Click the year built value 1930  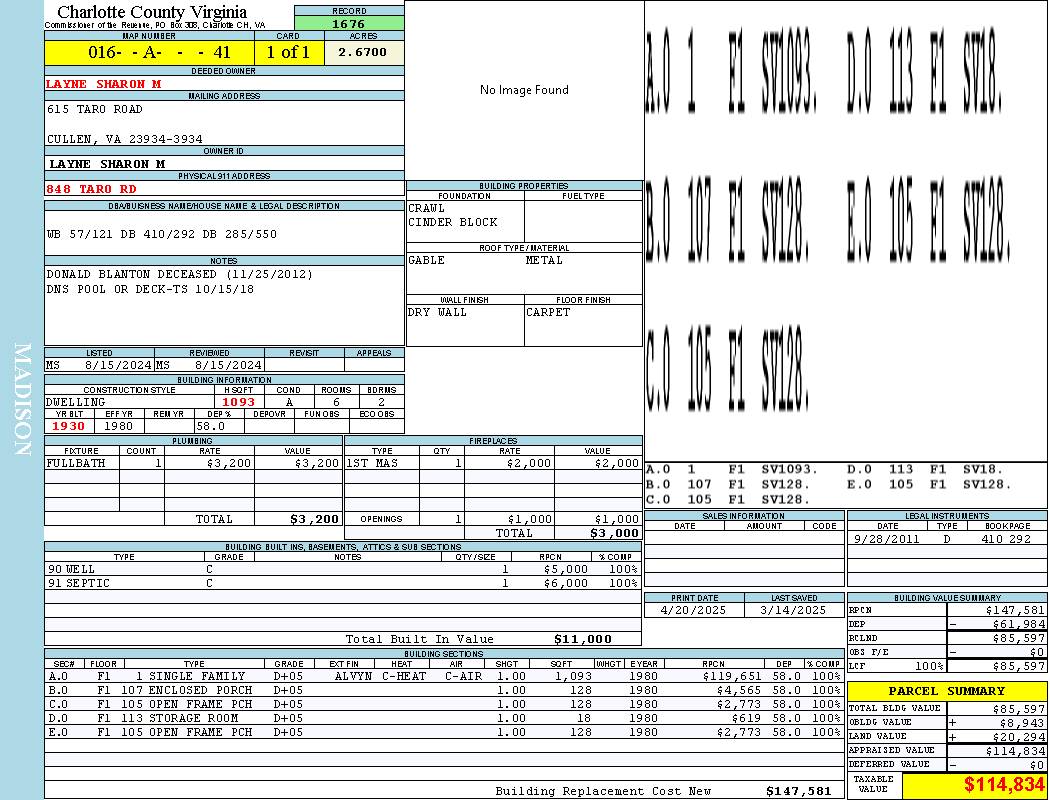pyautogui.click(x=69, y=426)
